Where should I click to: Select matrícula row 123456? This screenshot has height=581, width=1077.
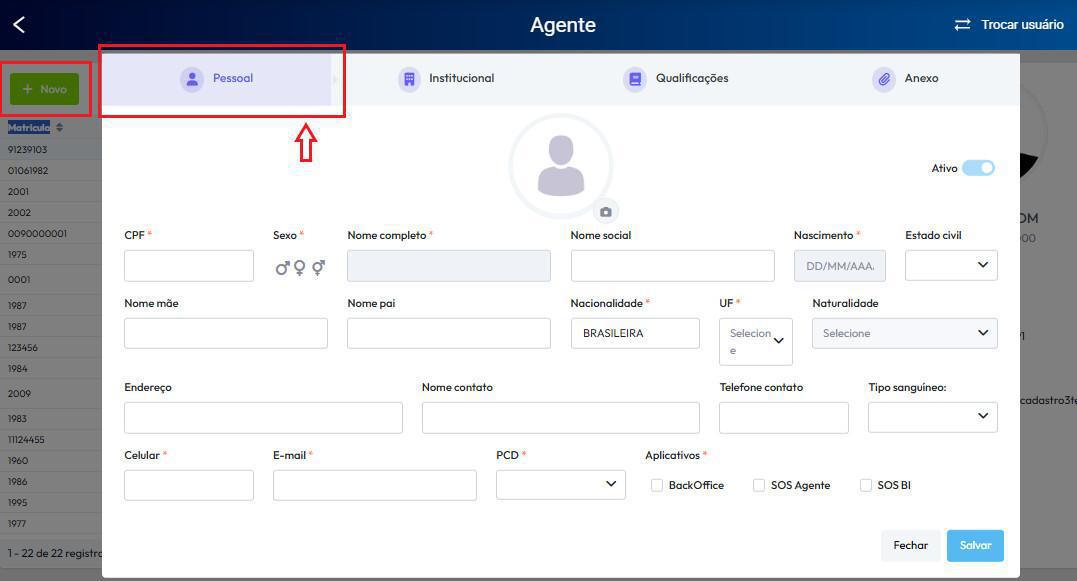(x=51, y=348)
